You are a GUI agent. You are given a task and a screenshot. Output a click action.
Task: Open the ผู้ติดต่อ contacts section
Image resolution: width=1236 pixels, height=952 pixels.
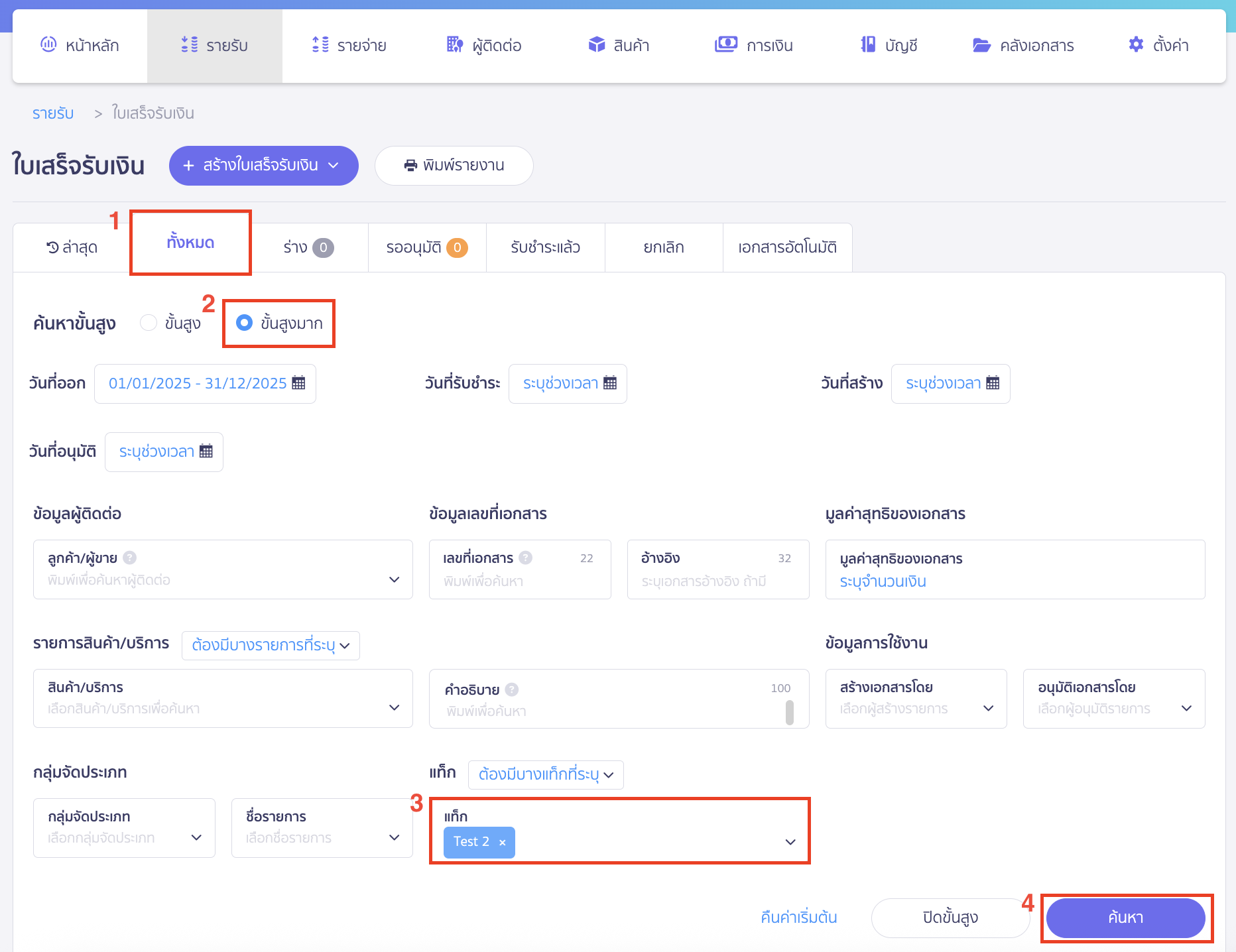(483, 45)
